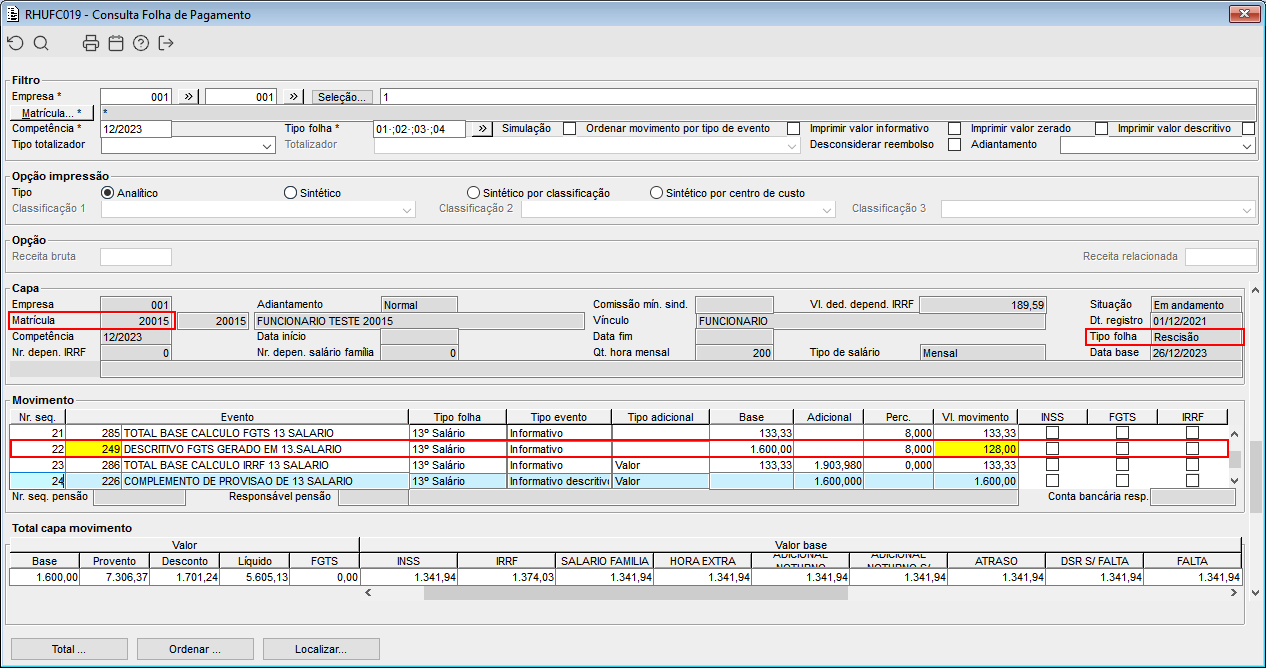The height and width of the screenshot is (668, 1266).
Task: Select the Sintético radio option
Action: coord(291,193)
